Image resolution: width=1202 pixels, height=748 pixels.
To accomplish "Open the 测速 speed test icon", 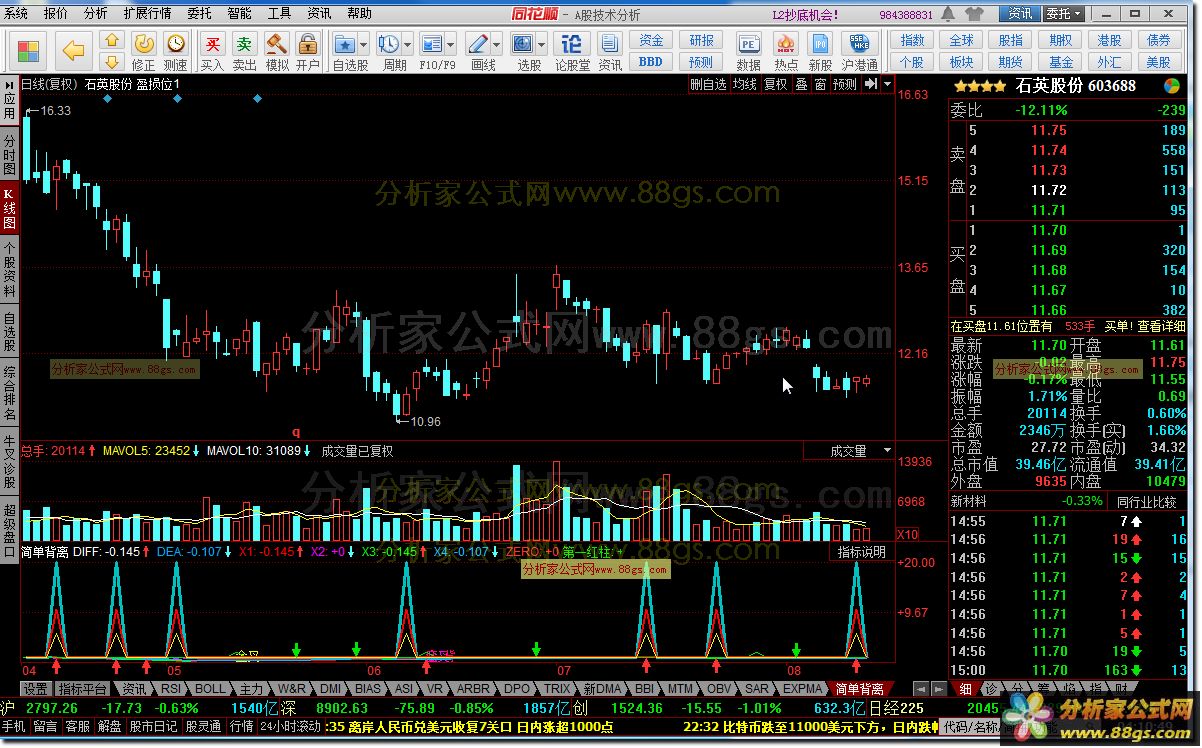I will coord(176,50).
